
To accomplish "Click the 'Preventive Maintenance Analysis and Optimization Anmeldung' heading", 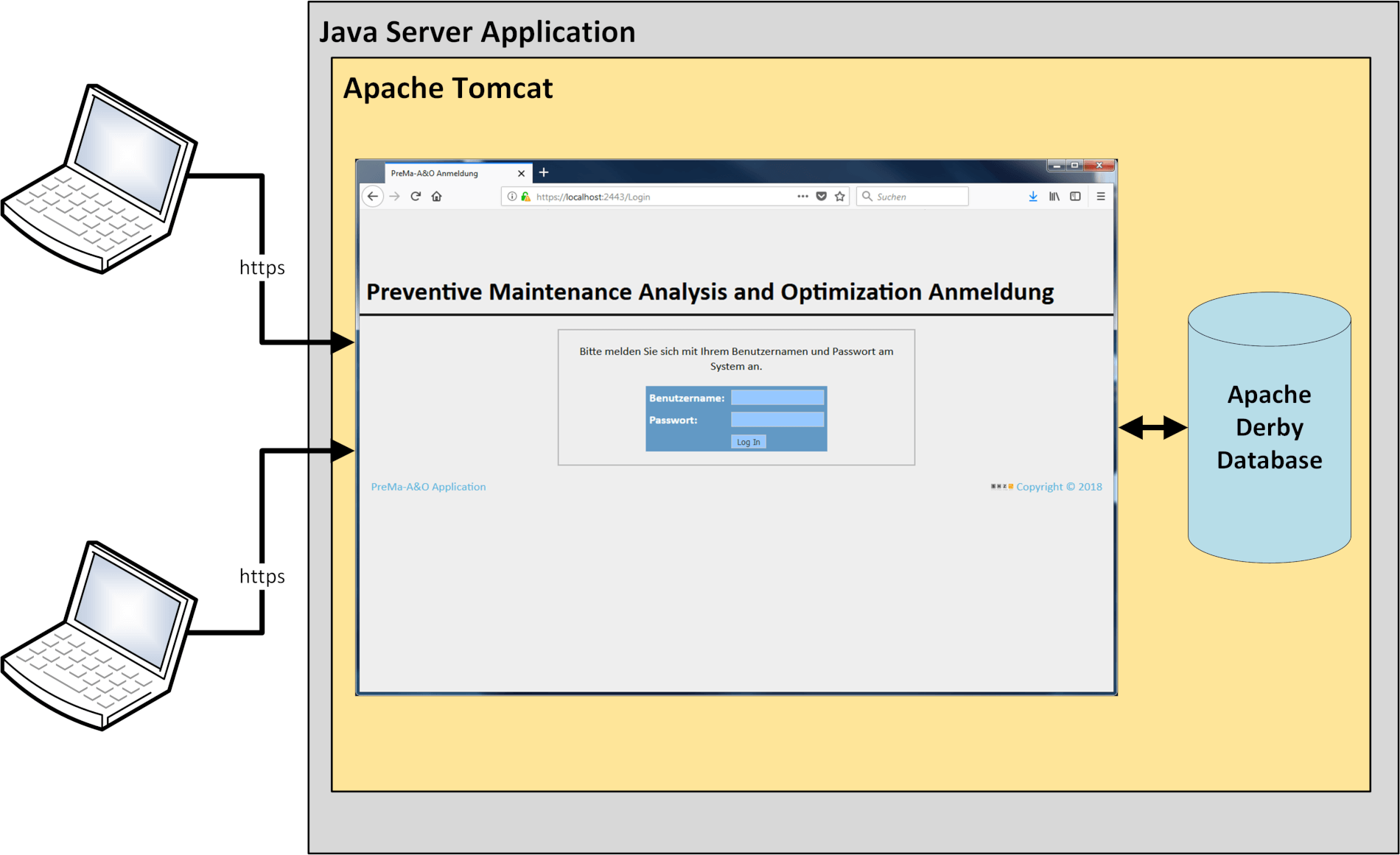I will (x=710, y=292).
